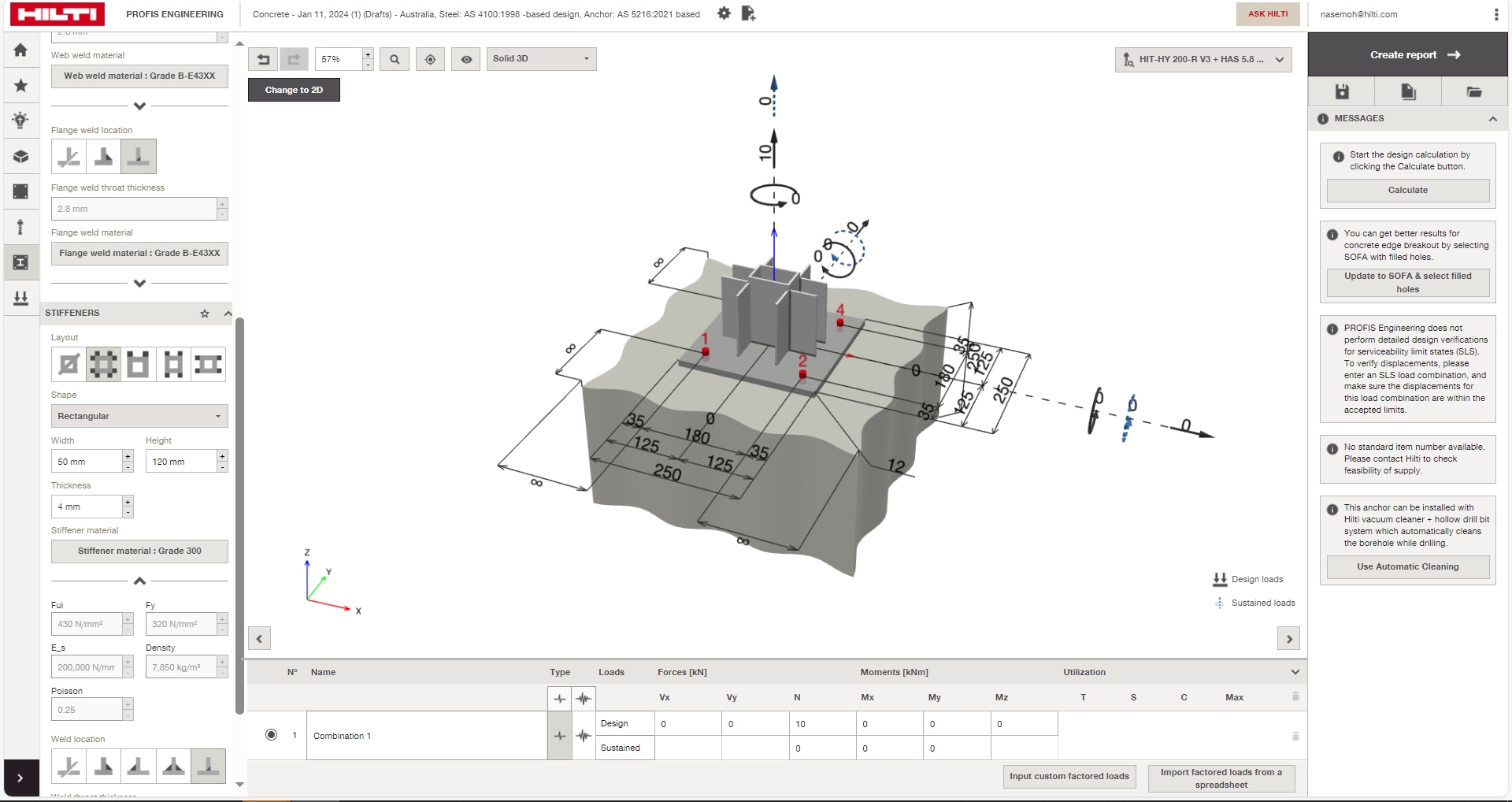The height and width of the screenshot is (802, 1512).
Task: Click ASK HILTI in the top bar
Action: (1267, 13)
